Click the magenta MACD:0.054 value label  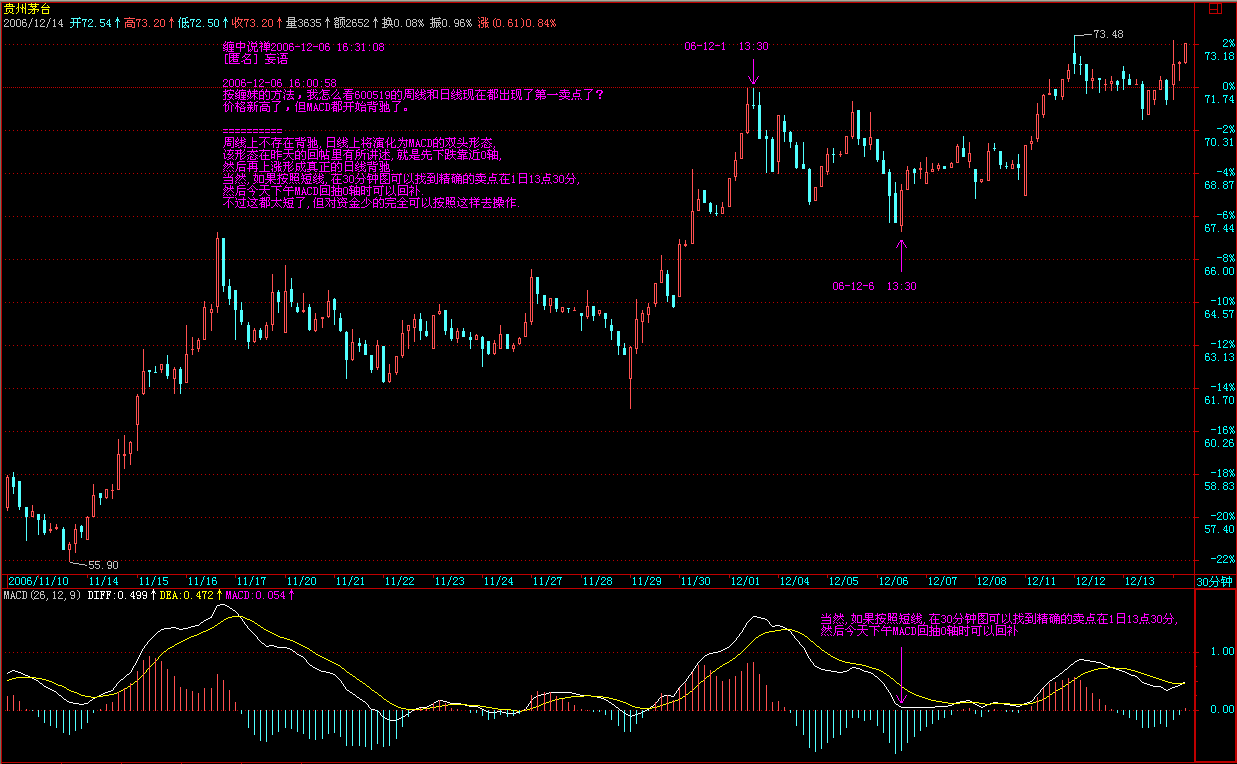tap(254, 595)
